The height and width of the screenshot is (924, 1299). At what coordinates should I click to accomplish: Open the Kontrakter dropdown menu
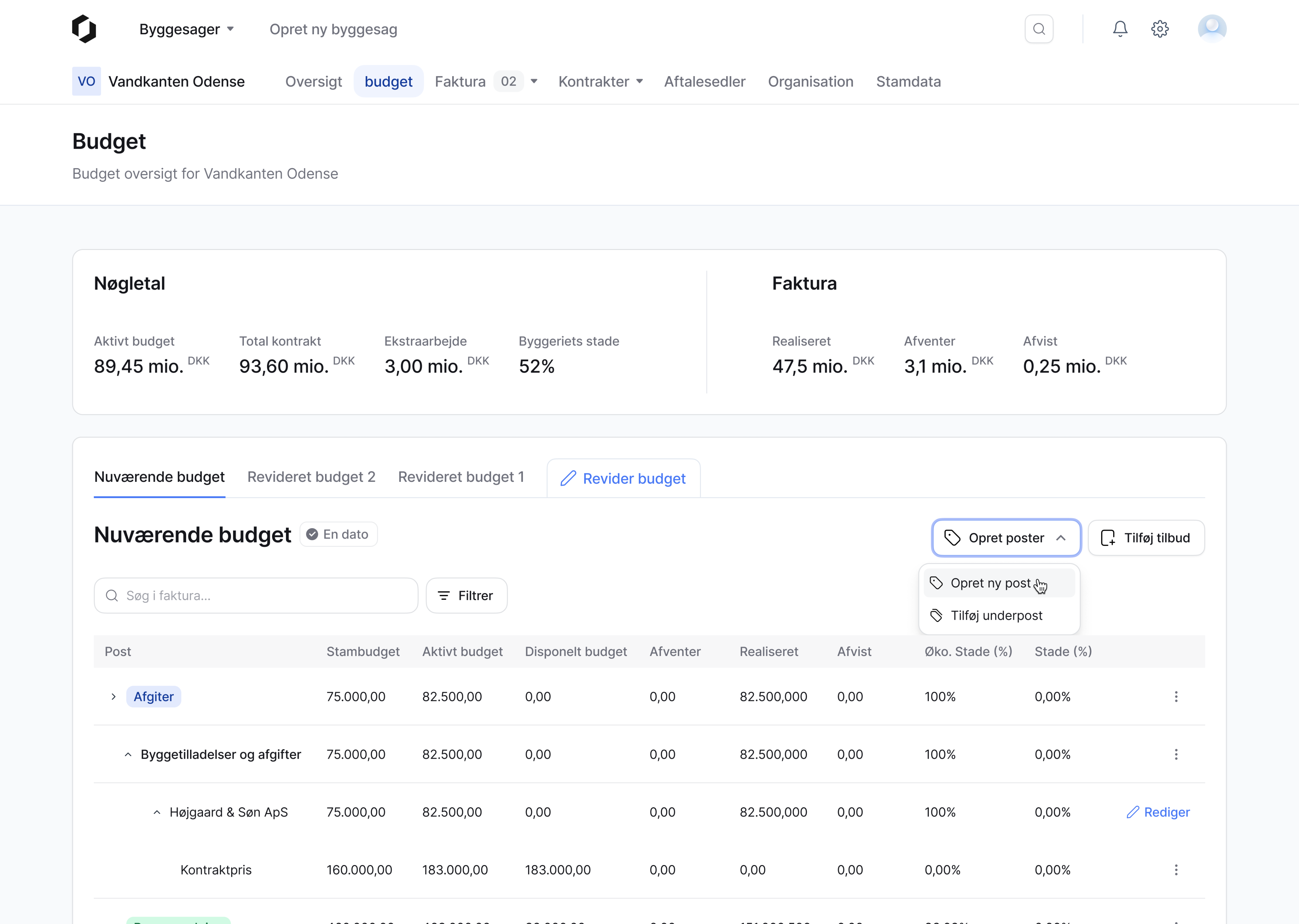[601, 82]
